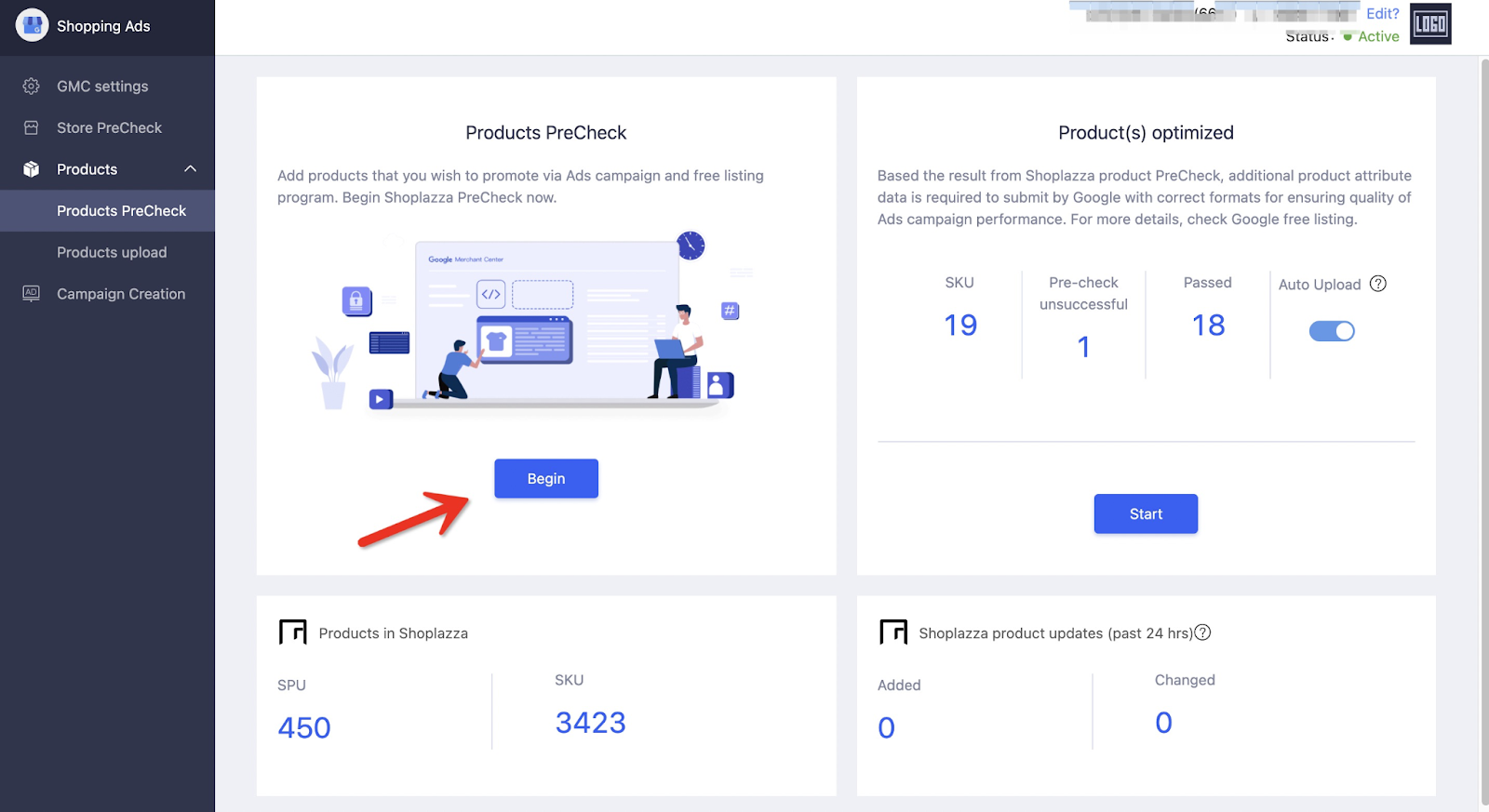Collapse the Products menu chevron
Screen dimensions: 1489x812
(x=191, y=169)
